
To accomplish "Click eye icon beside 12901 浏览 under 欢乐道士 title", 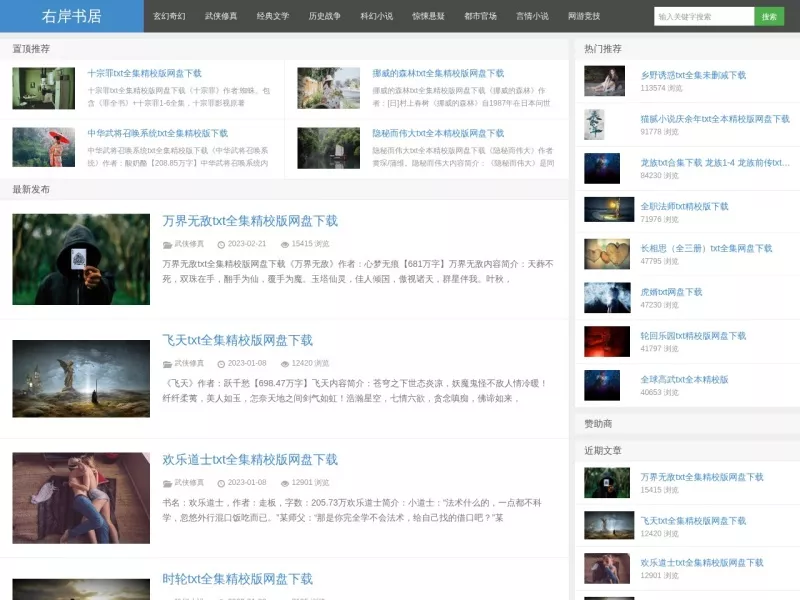I will click(x=285, y=483).
